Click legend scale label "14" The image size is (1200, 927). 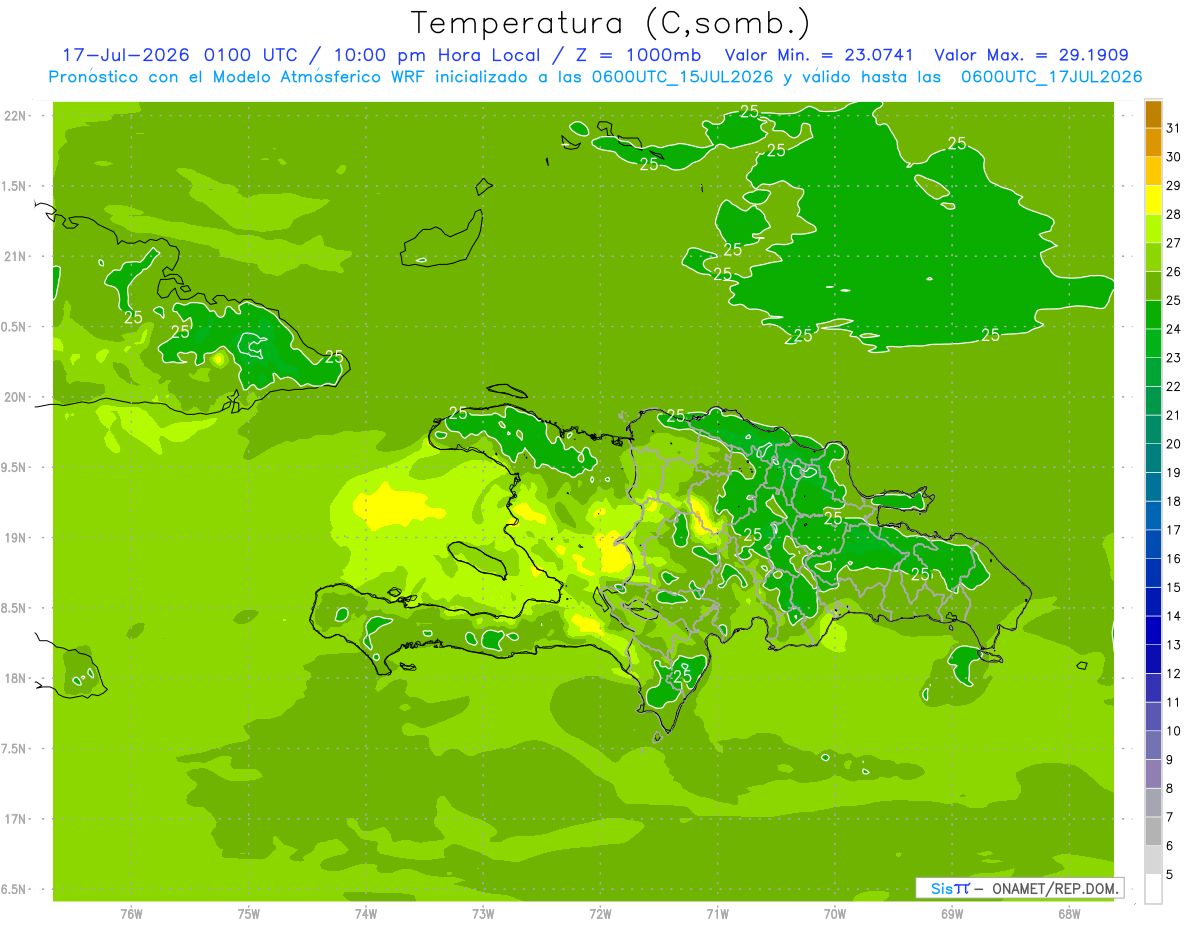(x=1174, y=616)
